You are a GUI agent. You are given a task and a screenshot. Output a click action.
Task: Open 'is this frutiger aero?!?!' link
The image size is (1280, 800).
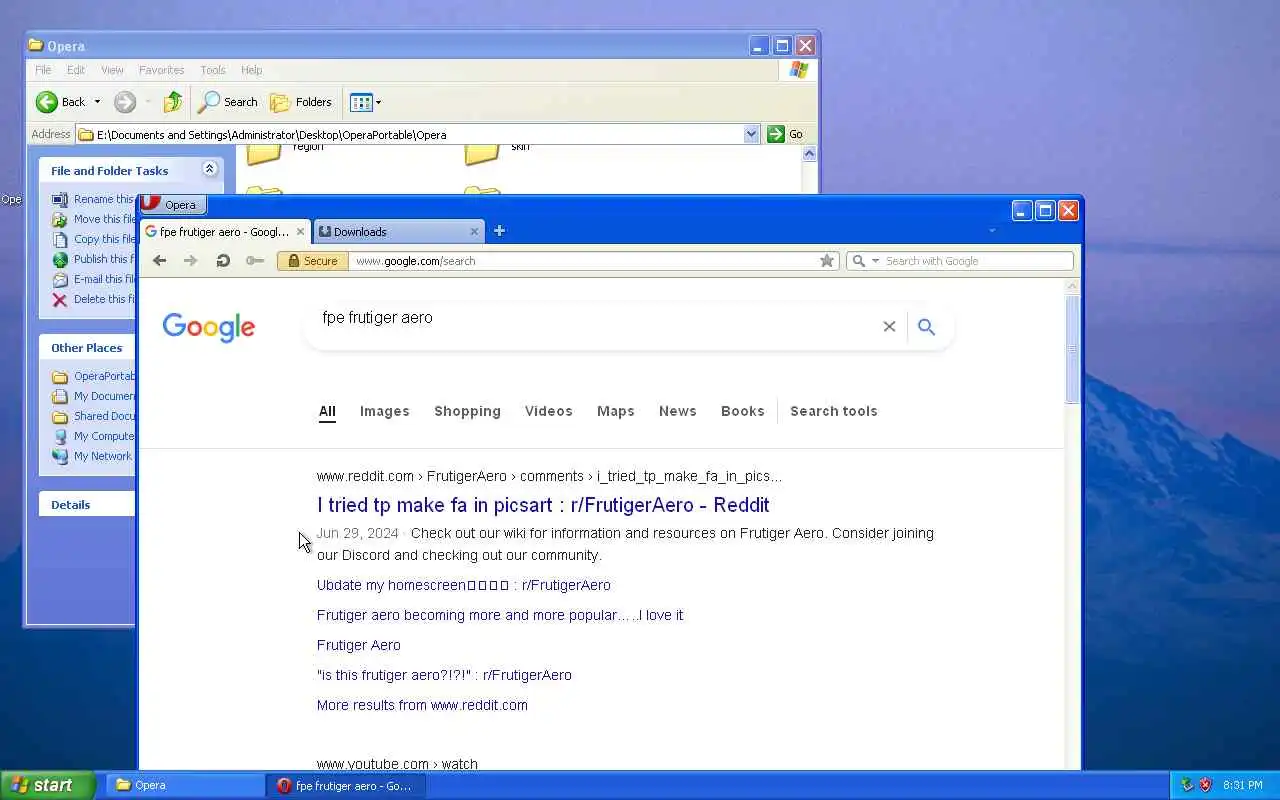tap(444, 675)
